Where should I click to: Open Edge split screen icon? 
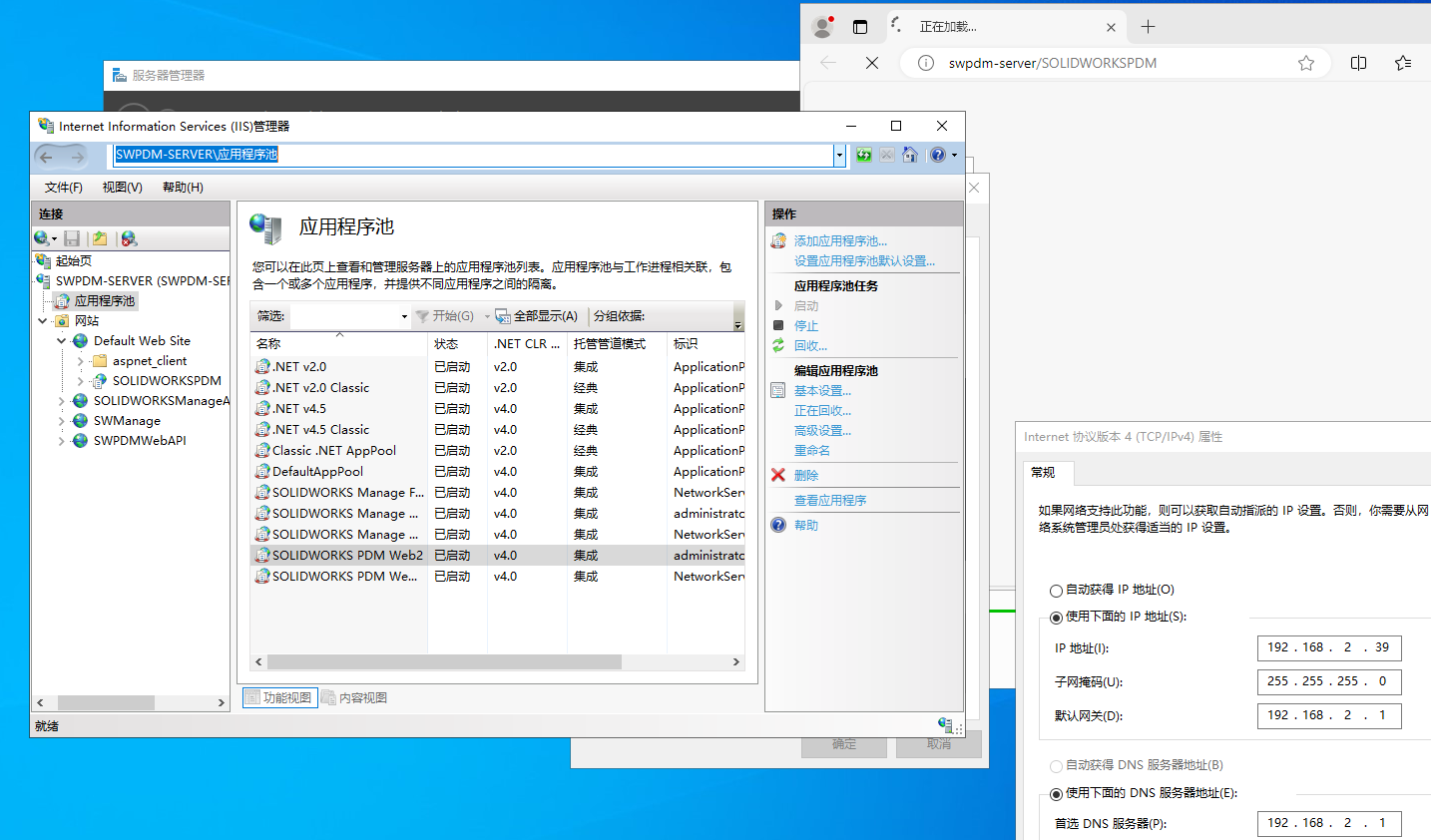[x=1358, y=63]
